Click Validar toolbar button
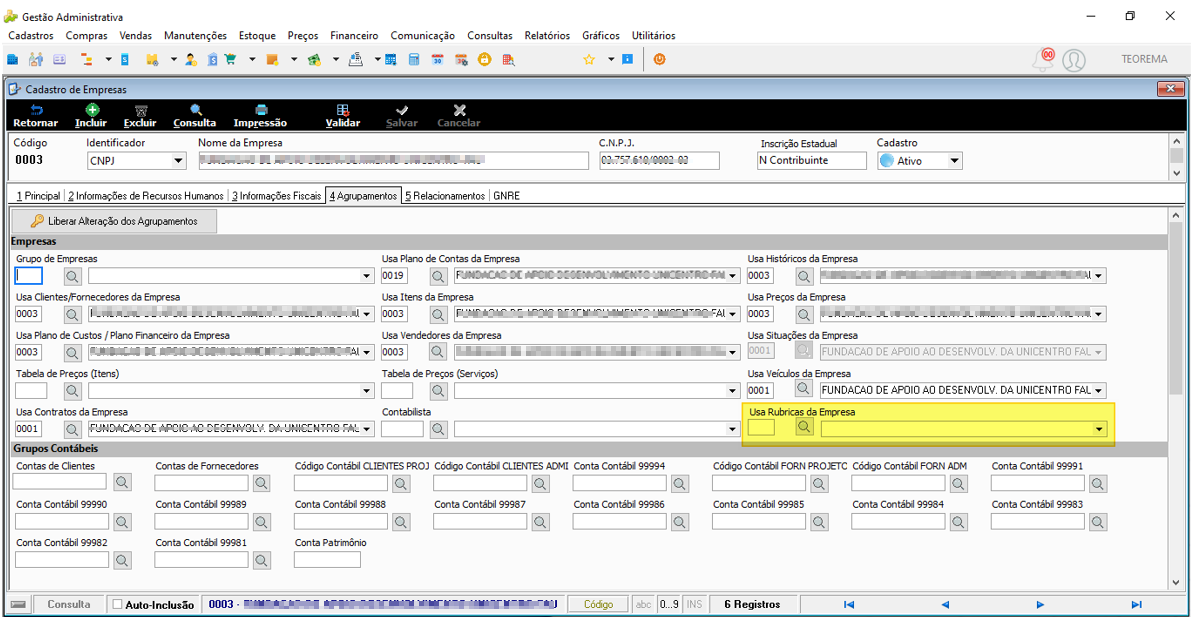The height and width of the screenshot is (617, 1191). (343, 115)
